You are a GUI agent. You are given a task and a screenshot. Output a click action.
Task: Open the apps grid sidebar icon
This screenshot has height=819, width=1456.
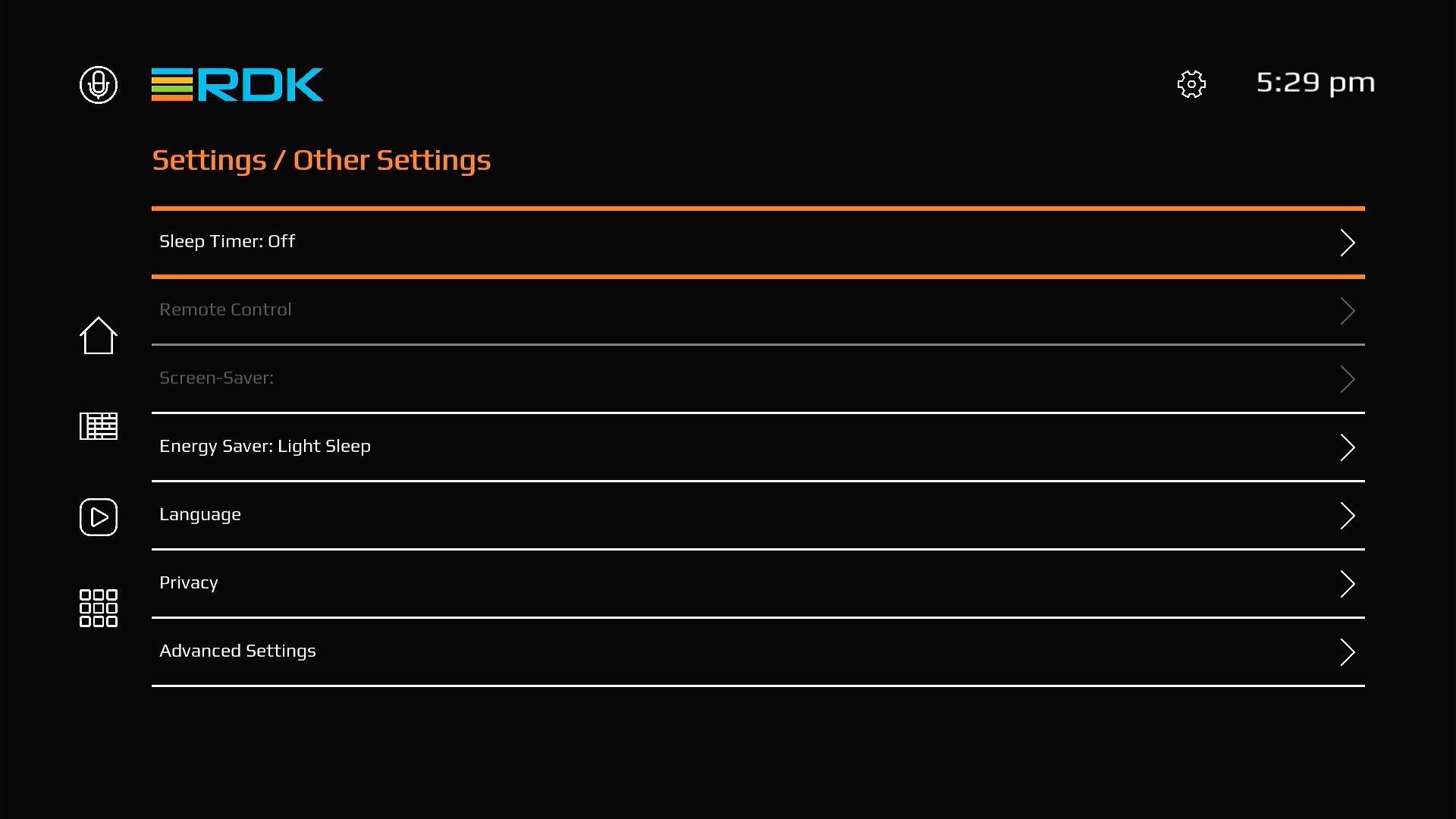point(99,608)
